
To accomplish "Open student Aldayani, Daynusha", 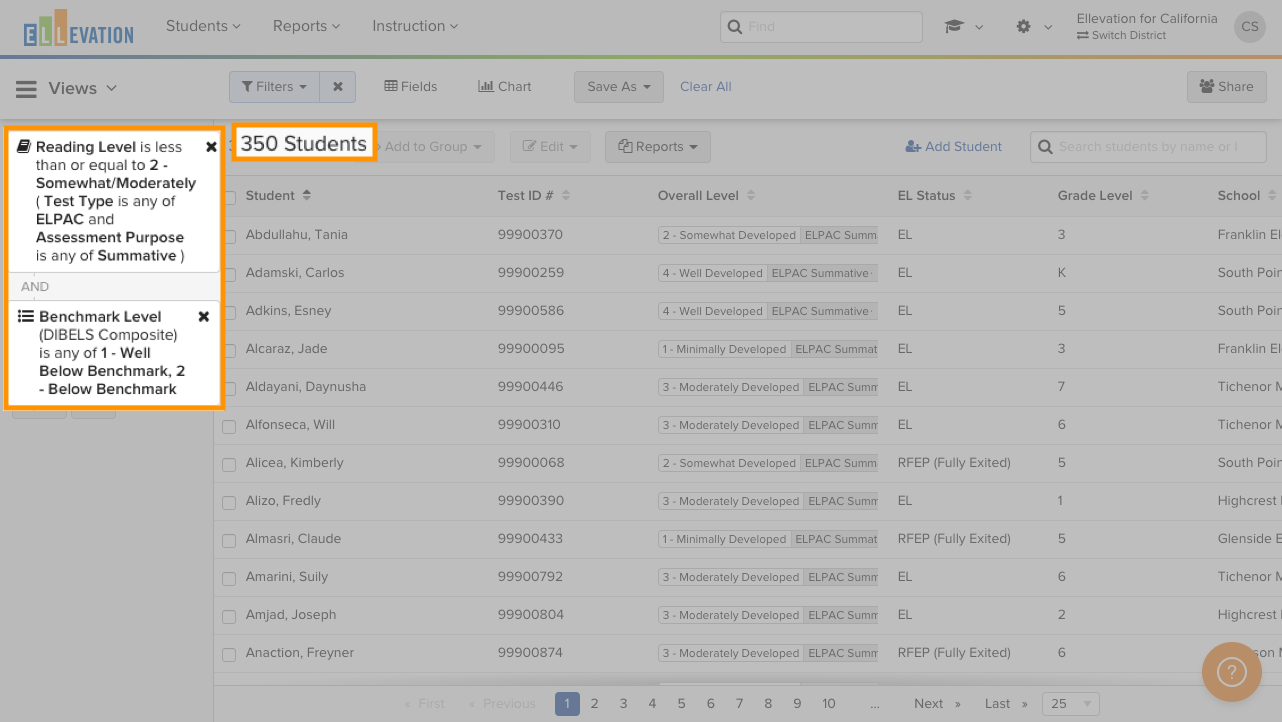I will [306, 387].
